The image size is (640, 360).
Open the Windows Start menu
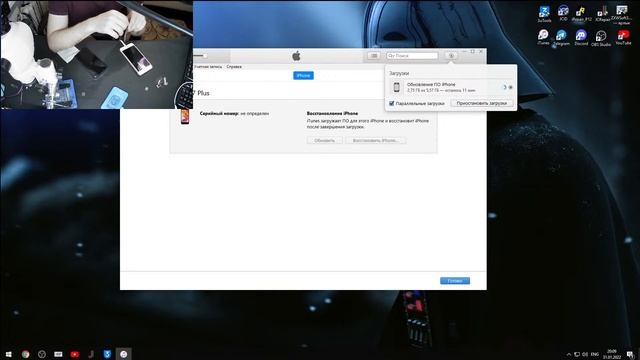coord(8,354)
